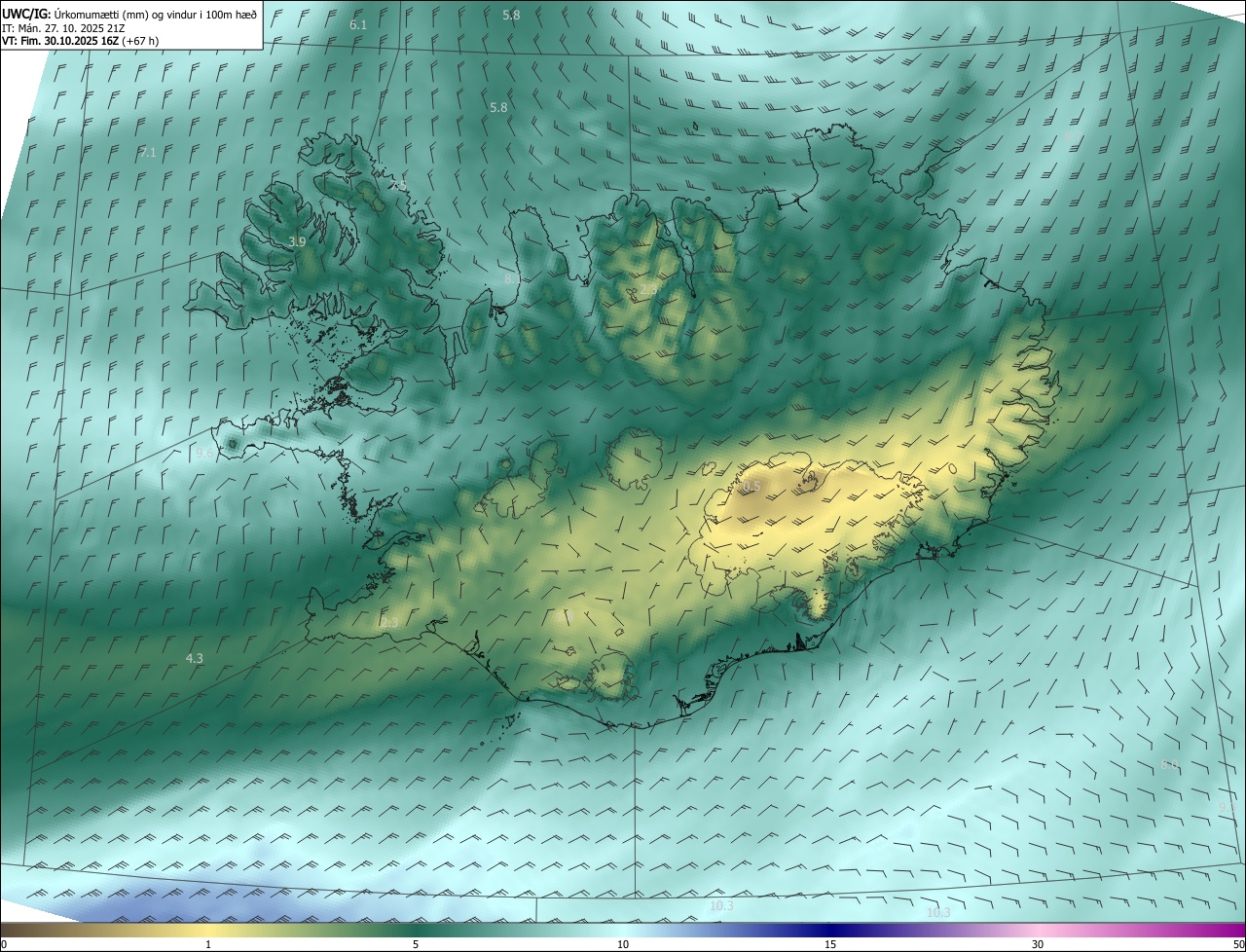The width and height of the screenshot is (1246, 952).
Task: Click the '1' tick on the color scale
Action: [x=208, y=944]
